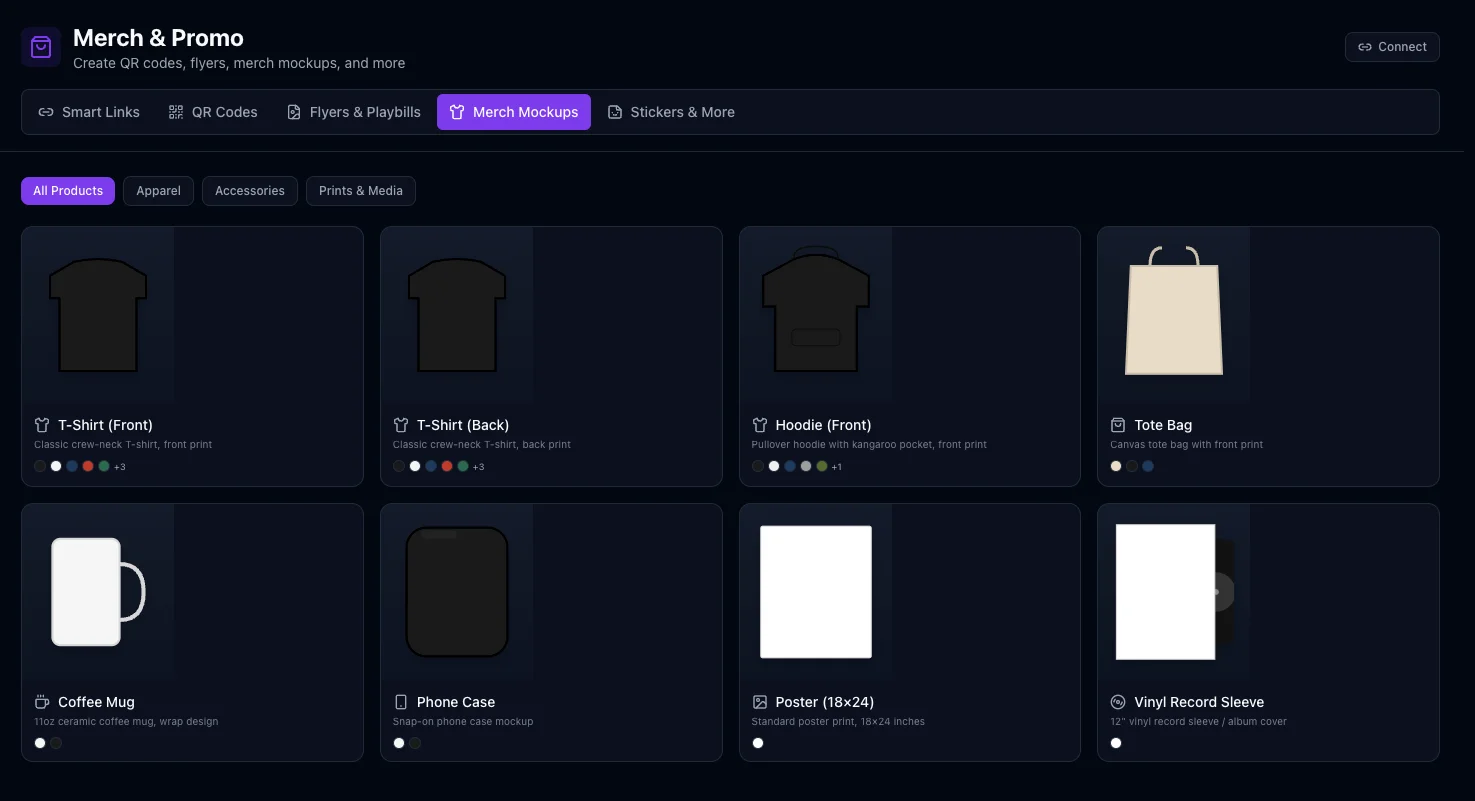The image size is (1475, 801).
Task: Click the Merch & Promo shopping bag logo
Action: click(41, 48)
